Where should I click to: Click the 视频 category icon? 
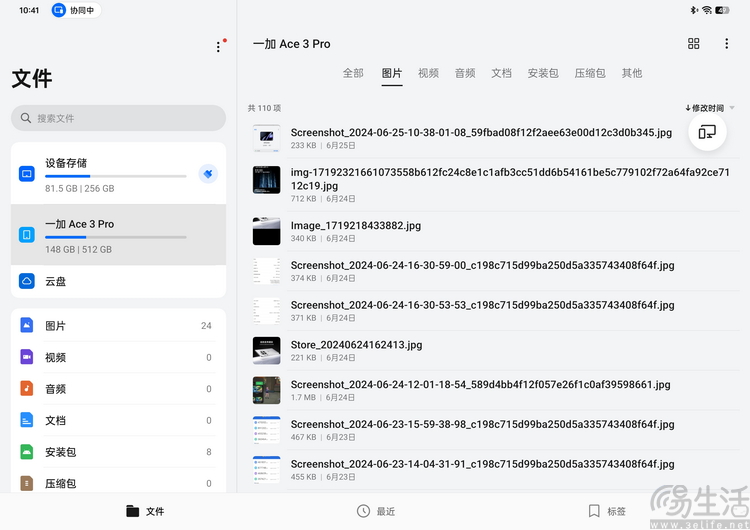tap(27, 357)
